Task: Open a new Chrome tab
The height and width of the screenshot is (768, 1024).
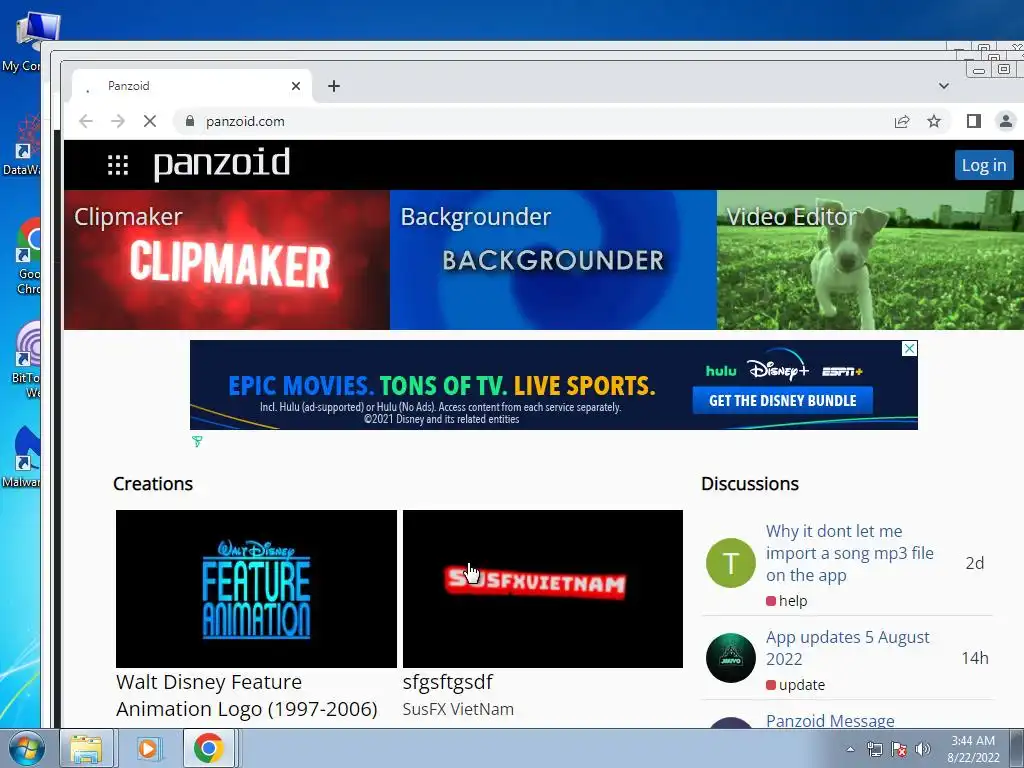Action: (x=334, y=86)
